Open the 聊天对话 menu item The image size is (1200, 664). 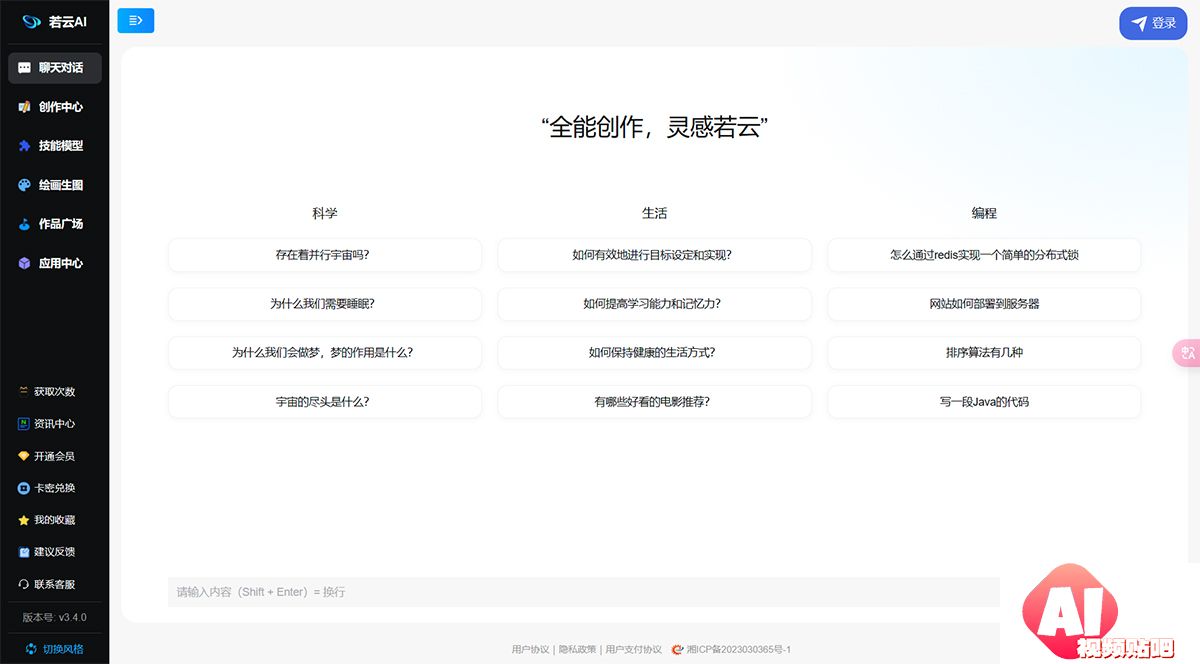(55, 68)
